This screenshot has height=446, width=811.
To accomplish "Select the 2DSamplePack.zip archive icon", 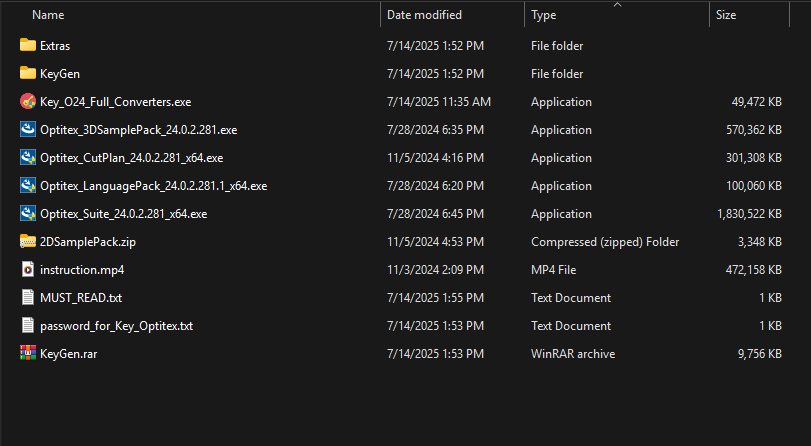I will coord(27,241).
